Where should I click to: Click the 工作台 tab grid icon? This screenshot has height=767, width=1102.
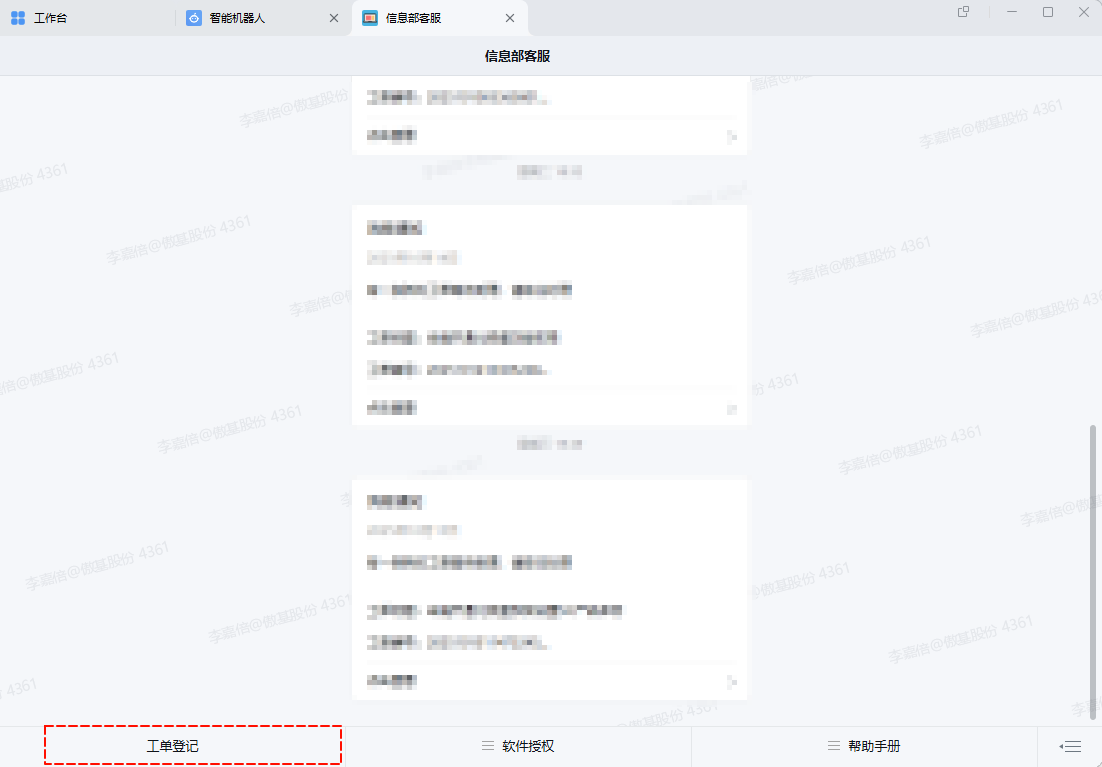click(18, 18)
